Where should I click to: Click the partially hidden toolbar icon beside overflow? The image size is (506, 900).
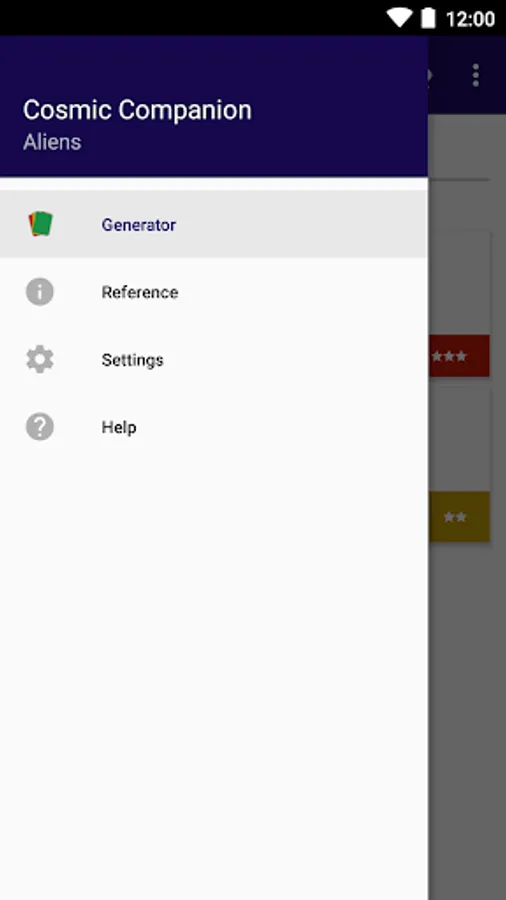(x=431, y=75)
